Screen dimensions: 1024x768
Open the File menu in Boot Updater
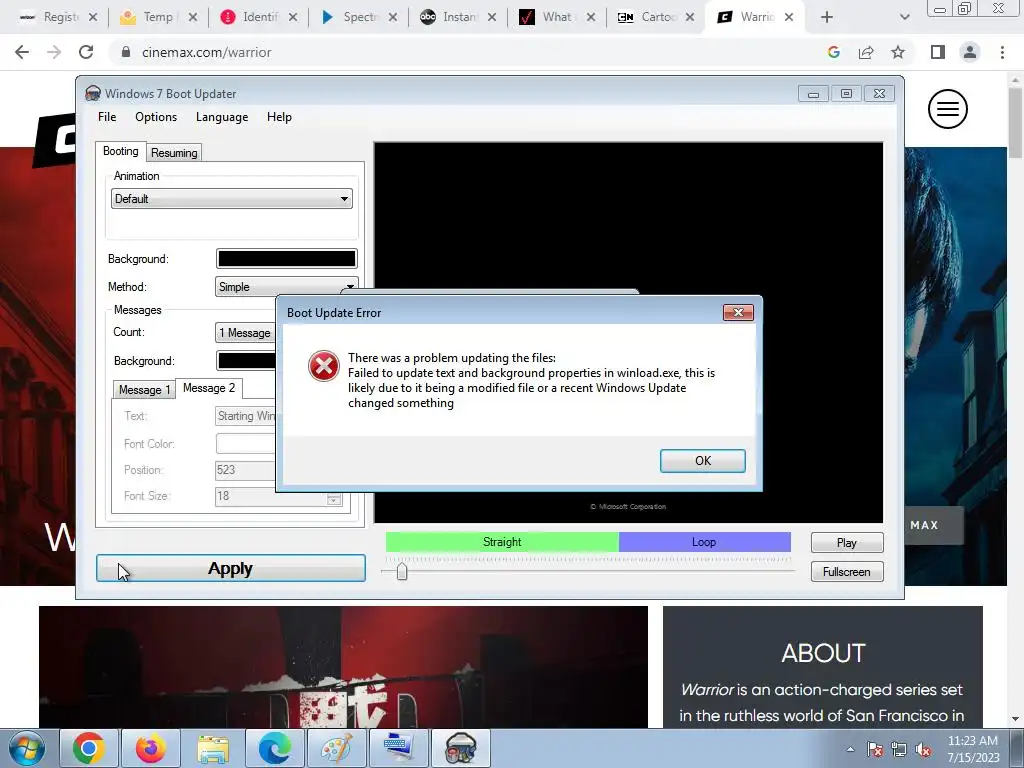107,117
